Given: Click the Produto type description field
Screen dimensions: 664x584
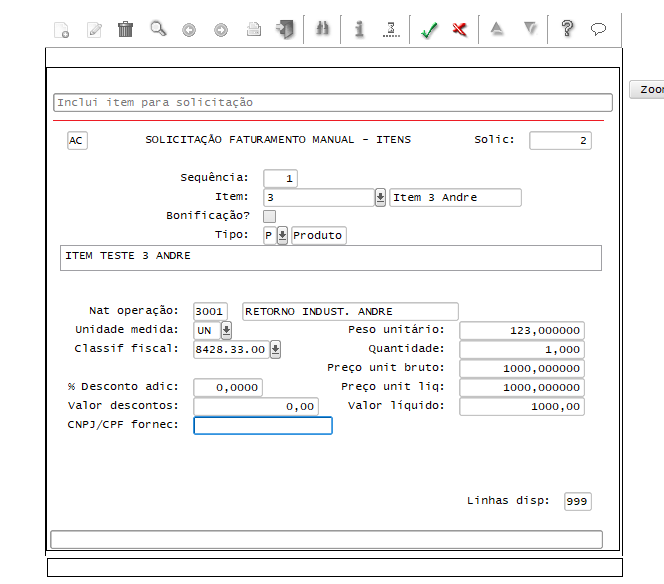Looking at the screenshot, I should tap(318, 235).
